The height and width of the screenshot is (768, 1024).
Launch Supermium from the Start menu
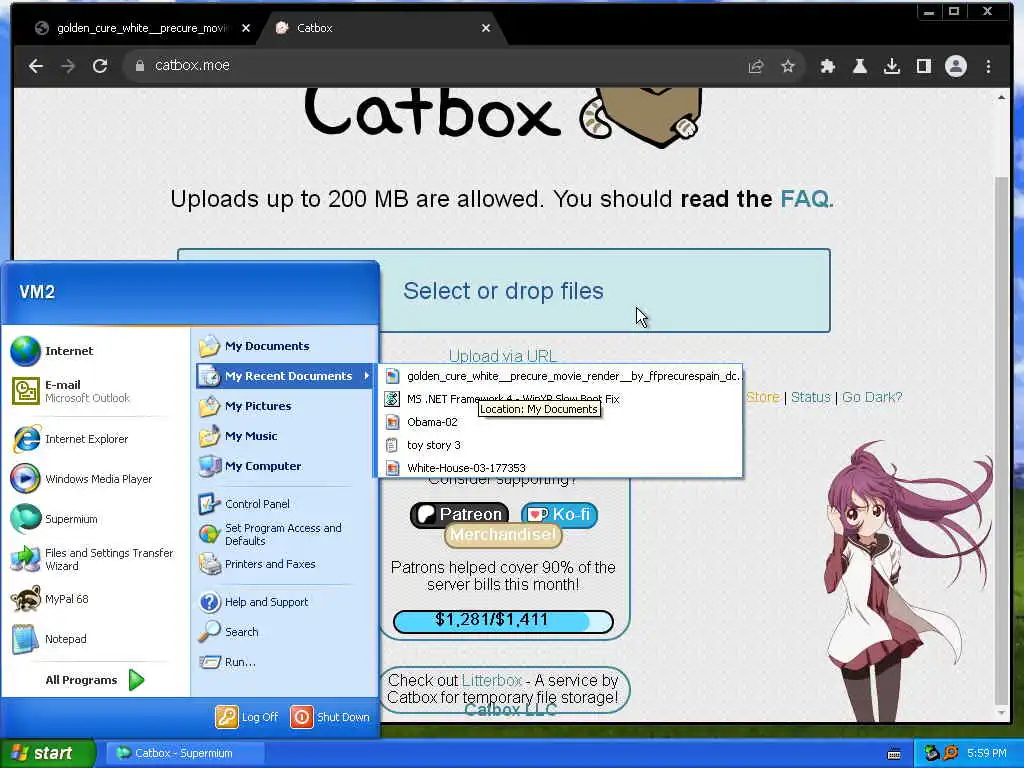(x=95, y=519)
